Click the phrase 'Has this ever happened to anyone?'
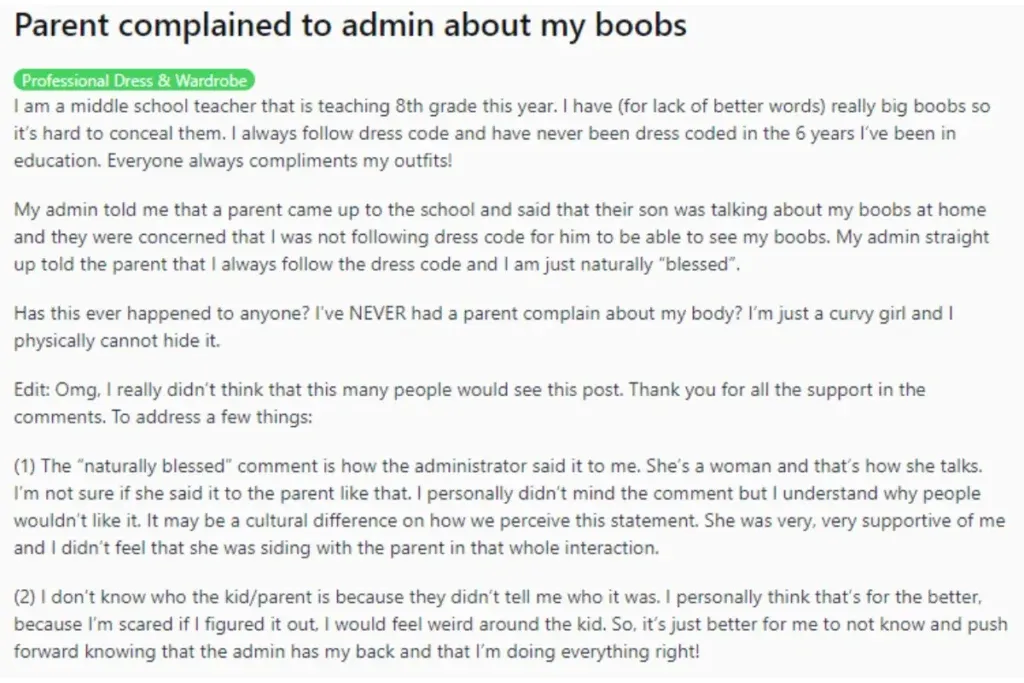Screen dimensions: 1024x683 pyautogui.click(x=162, y=313)
